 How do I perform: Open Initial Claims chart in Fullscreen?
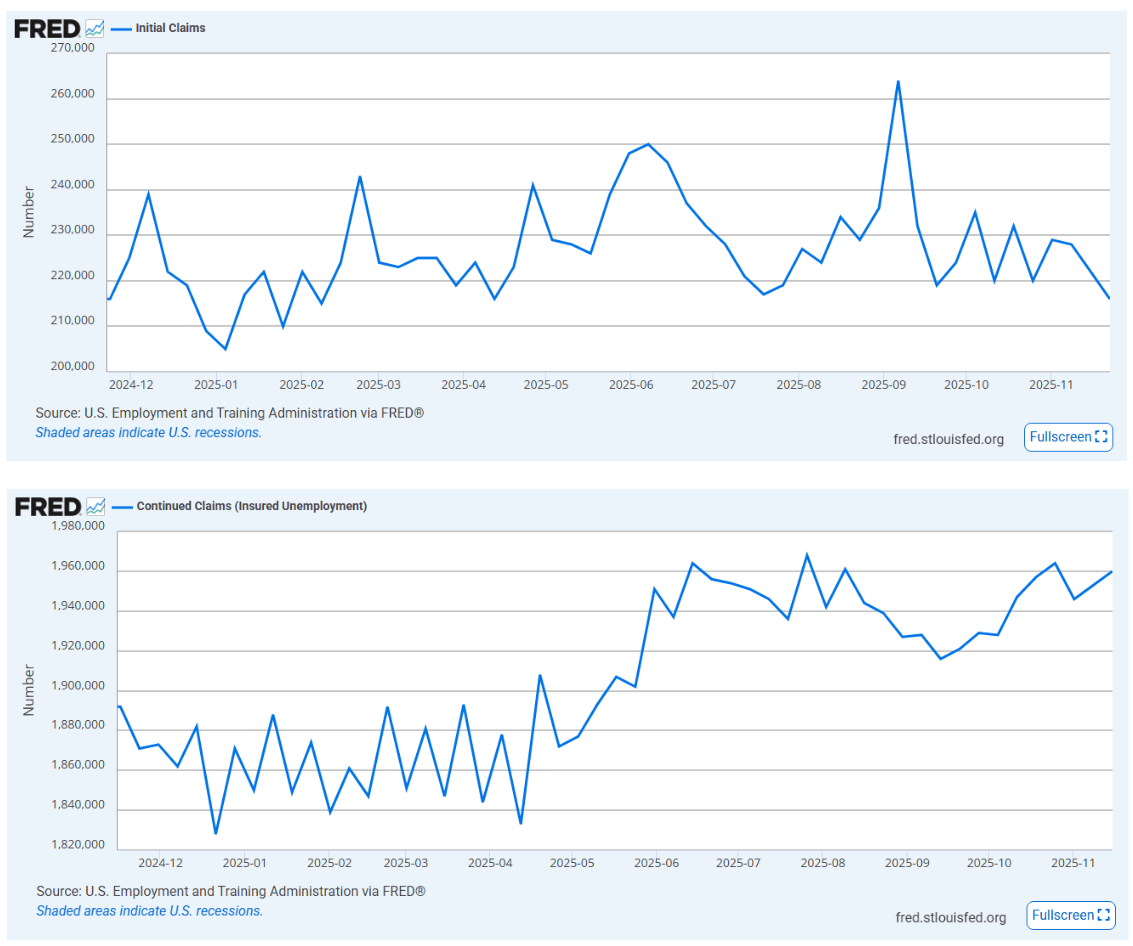pyautogui.click(x=1068, y=437)
